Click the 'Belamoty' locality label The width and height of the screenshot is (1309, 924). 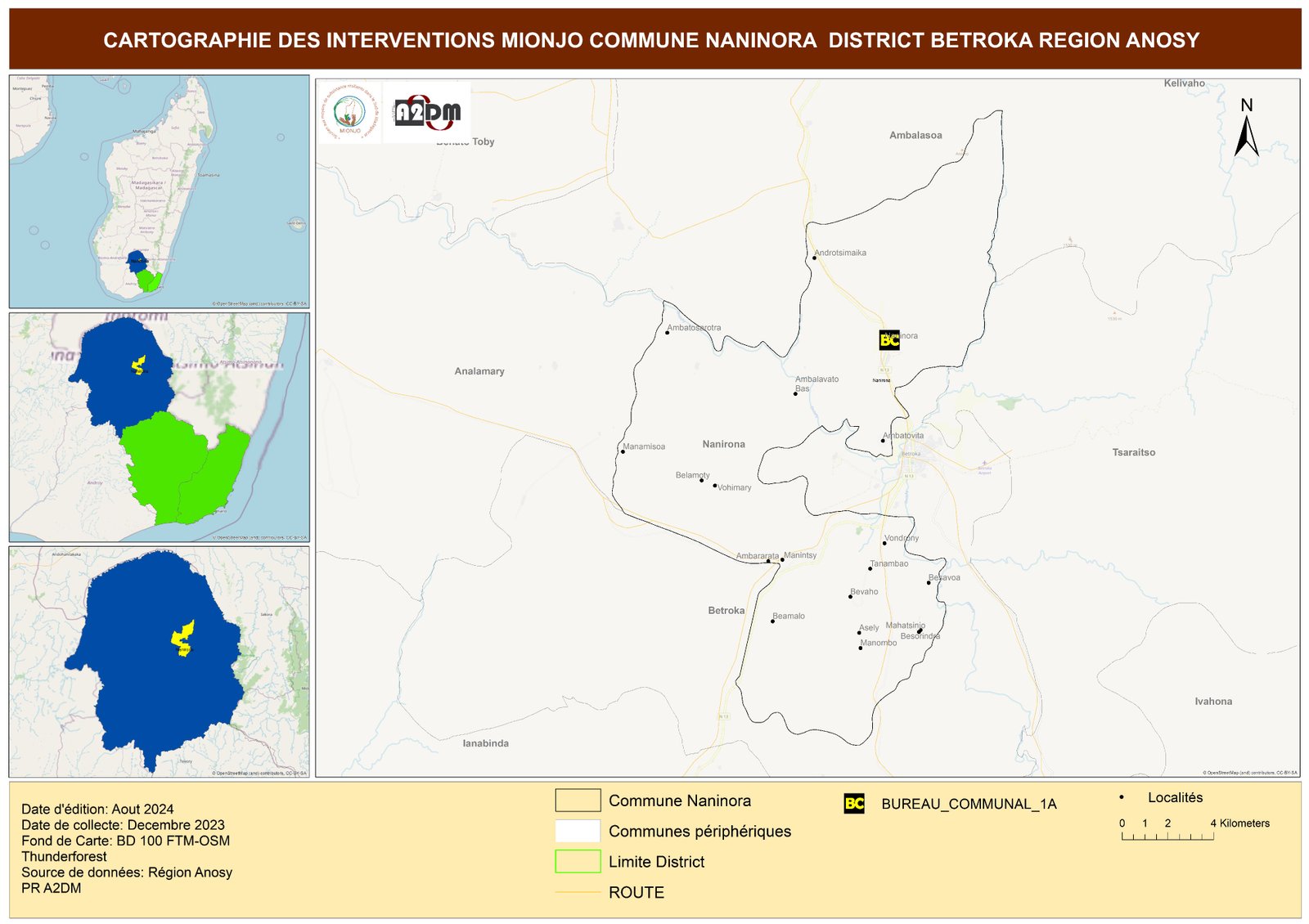(x=693, y=475)
